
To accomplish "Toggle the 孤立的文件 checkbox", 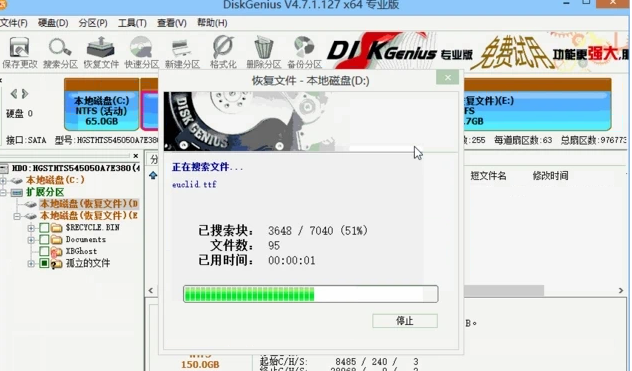I will [44, 263].
